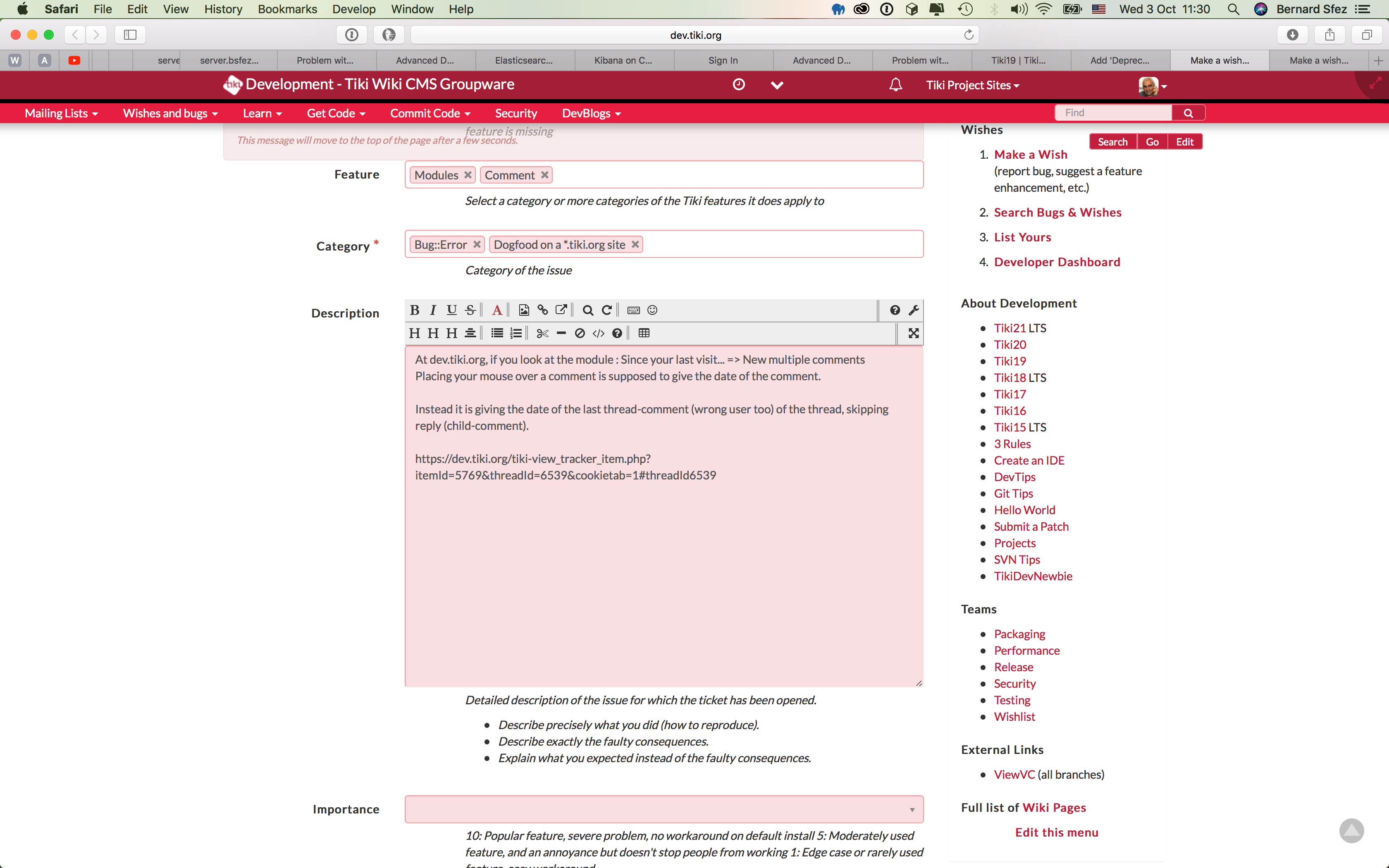Viewport: 1389px width, 868px height.
Task: Apply italic formatting in description editor
Action: [433, 310]
